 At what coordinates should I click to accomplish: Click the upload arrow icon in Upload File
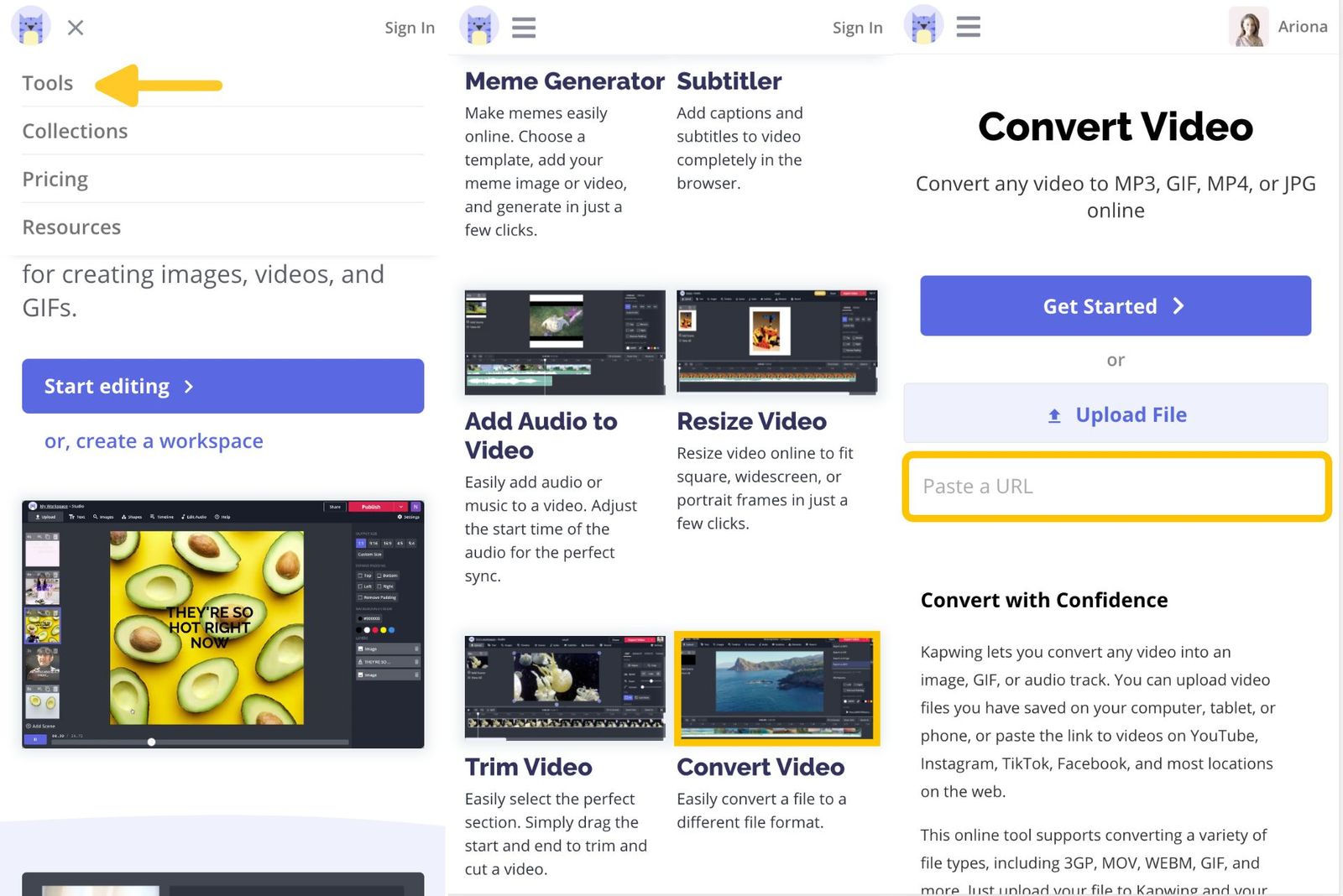pyautogui.click(x=1054, y=414)
